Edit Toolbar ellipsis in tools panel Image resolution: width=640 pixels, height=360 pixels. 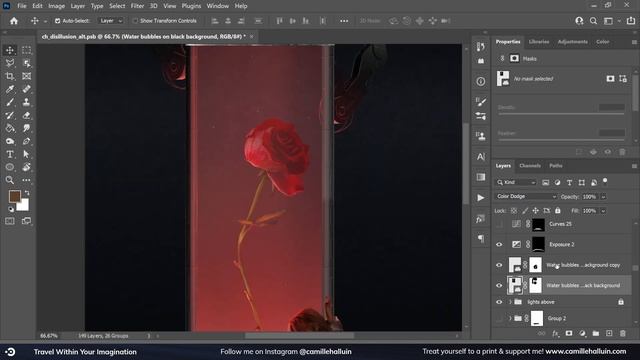click(x=27, y=180)
